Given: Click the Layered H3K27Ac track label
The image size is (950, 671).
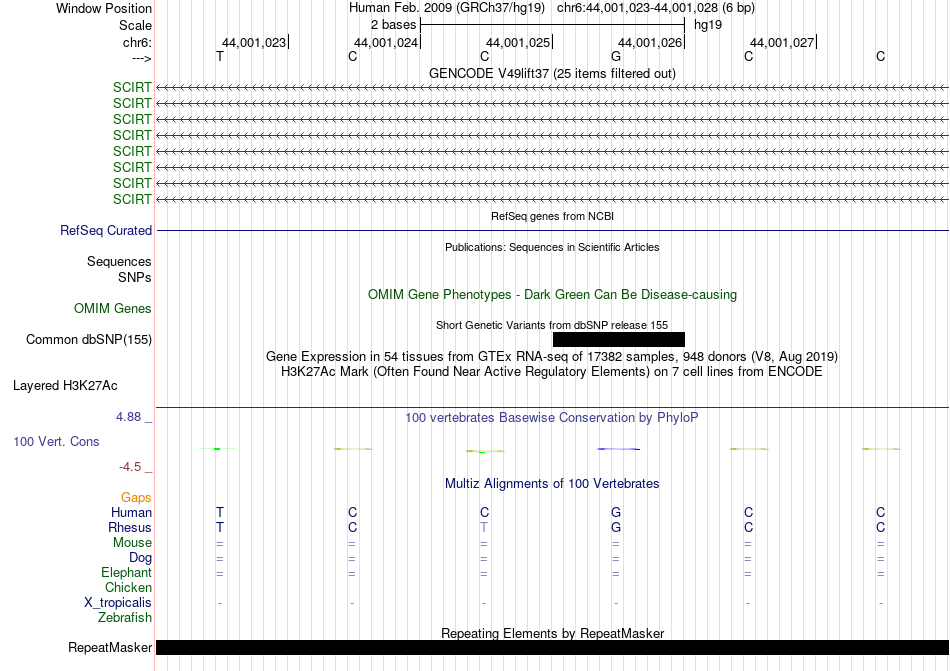Looking at the screenshot, I should pos(65,385).
